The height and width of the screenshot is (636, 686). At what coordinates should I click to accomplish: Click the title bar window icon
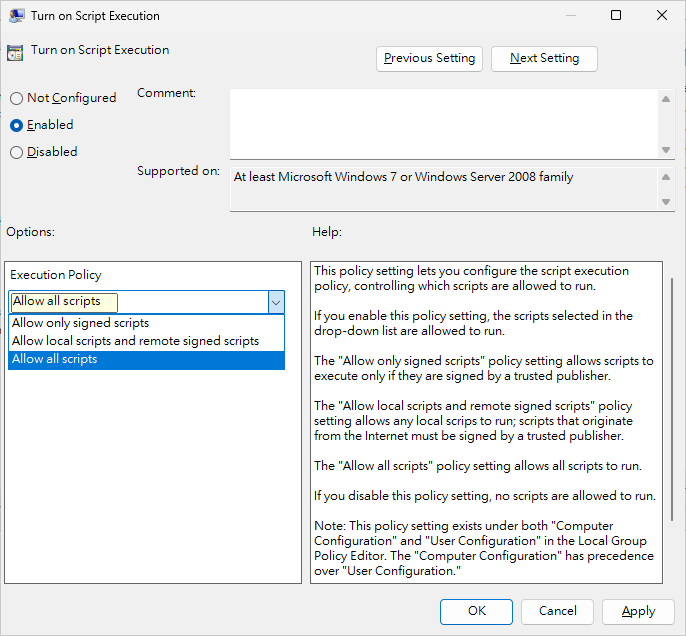(17, 16)
